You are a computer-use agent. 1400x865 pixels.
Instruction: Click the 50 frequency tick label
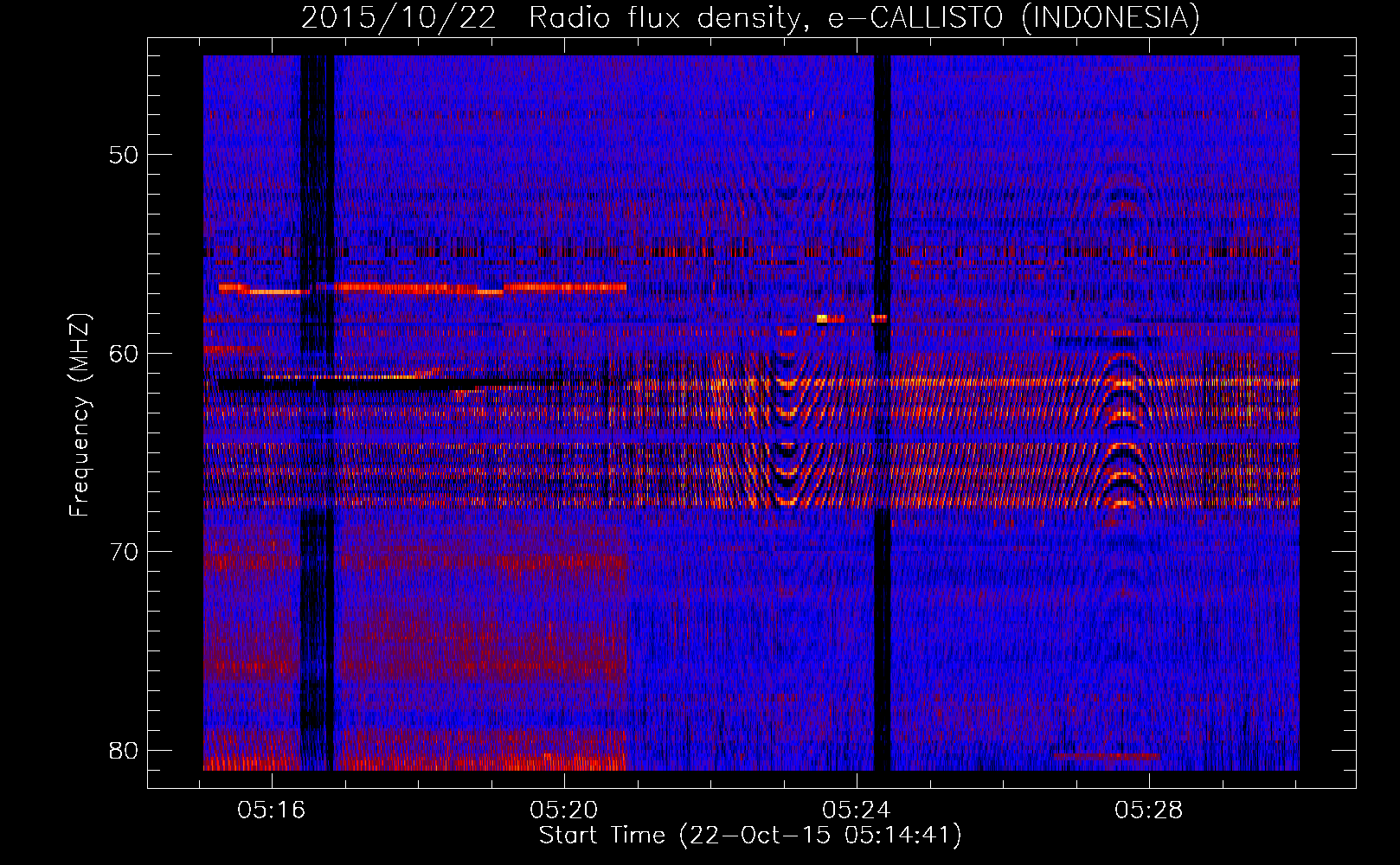tap(124, 155)
